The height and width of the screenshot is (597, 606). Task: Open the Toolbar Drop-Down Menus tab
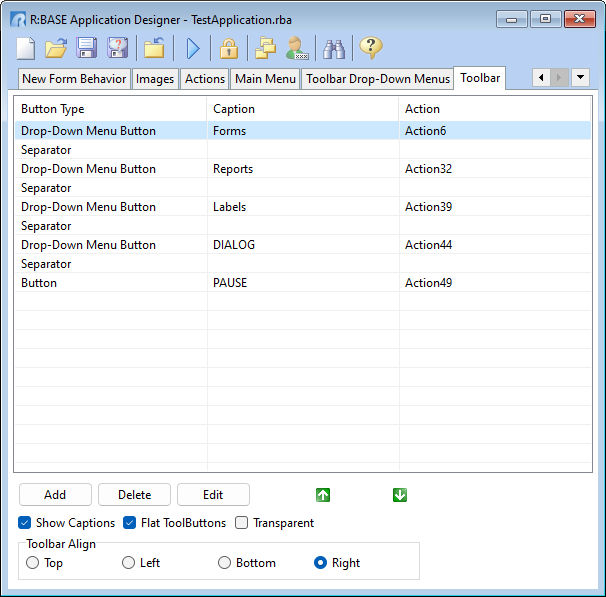(x=378, y=79)
